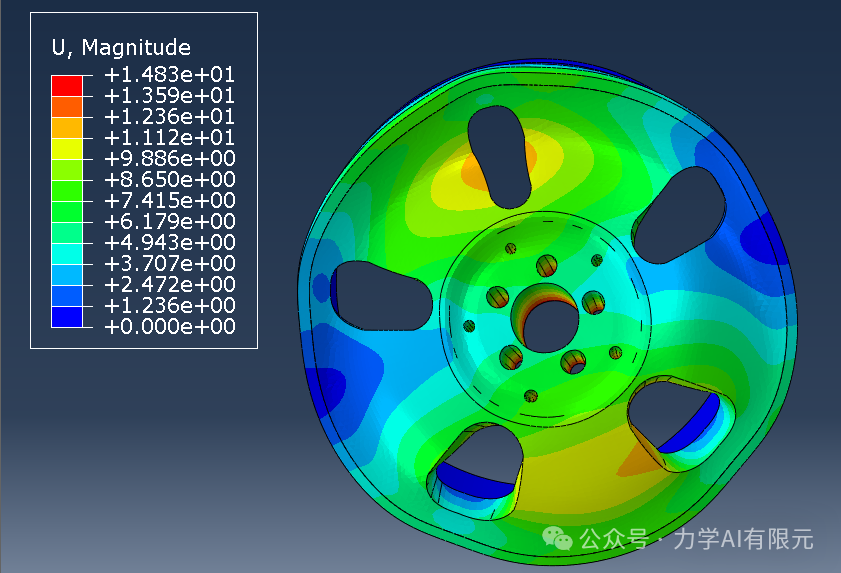Select the +4.943e+00 legend value
Image resolution: width=841 pixels, height=573 pixels.
point(169,243)
